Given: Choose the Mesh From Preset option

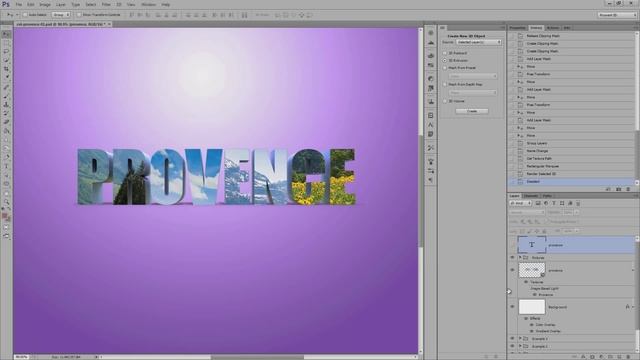Looking at the screenshot, I should [x=445, y=68].
